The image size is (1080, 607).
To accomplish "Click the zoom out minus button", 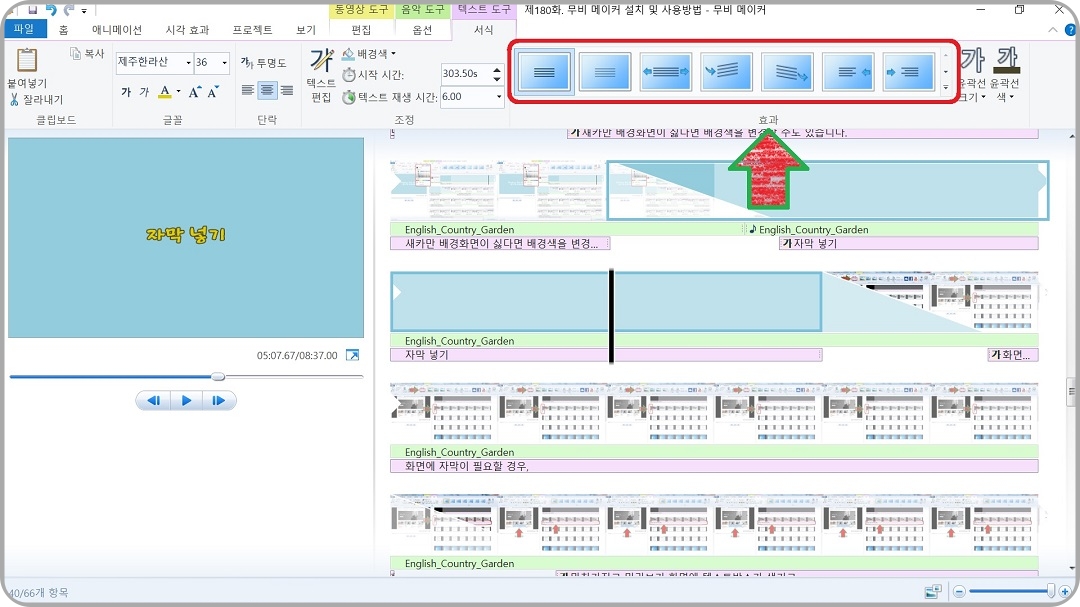I will (x=959, y=591).
